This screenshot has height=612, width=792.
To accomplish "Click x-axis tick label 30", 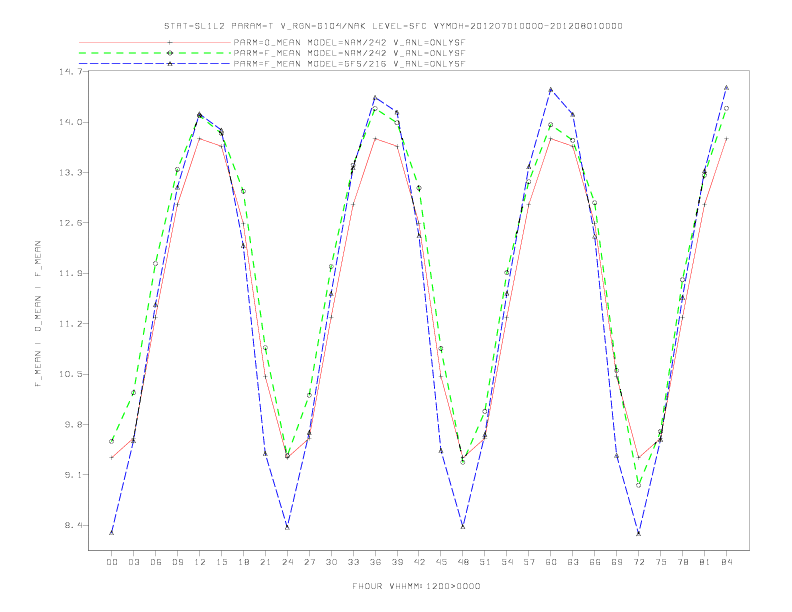I will (331, 562).
